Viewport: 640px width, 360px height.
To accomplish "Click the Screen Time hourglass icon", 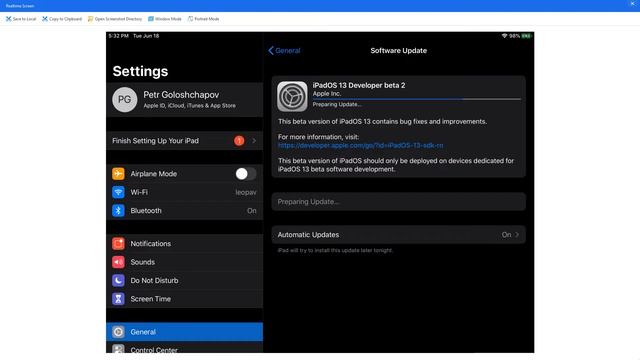I will (118, 299).
